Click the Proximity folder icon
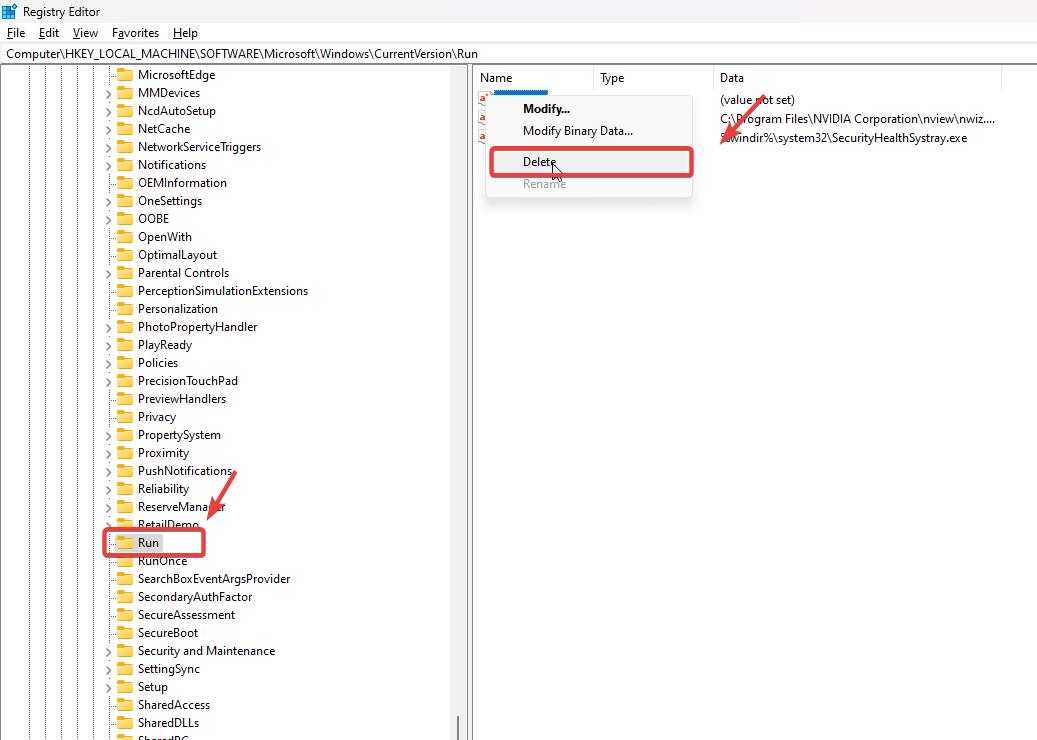This screenshot has height=740, width=1037. (x=125, y=453)
